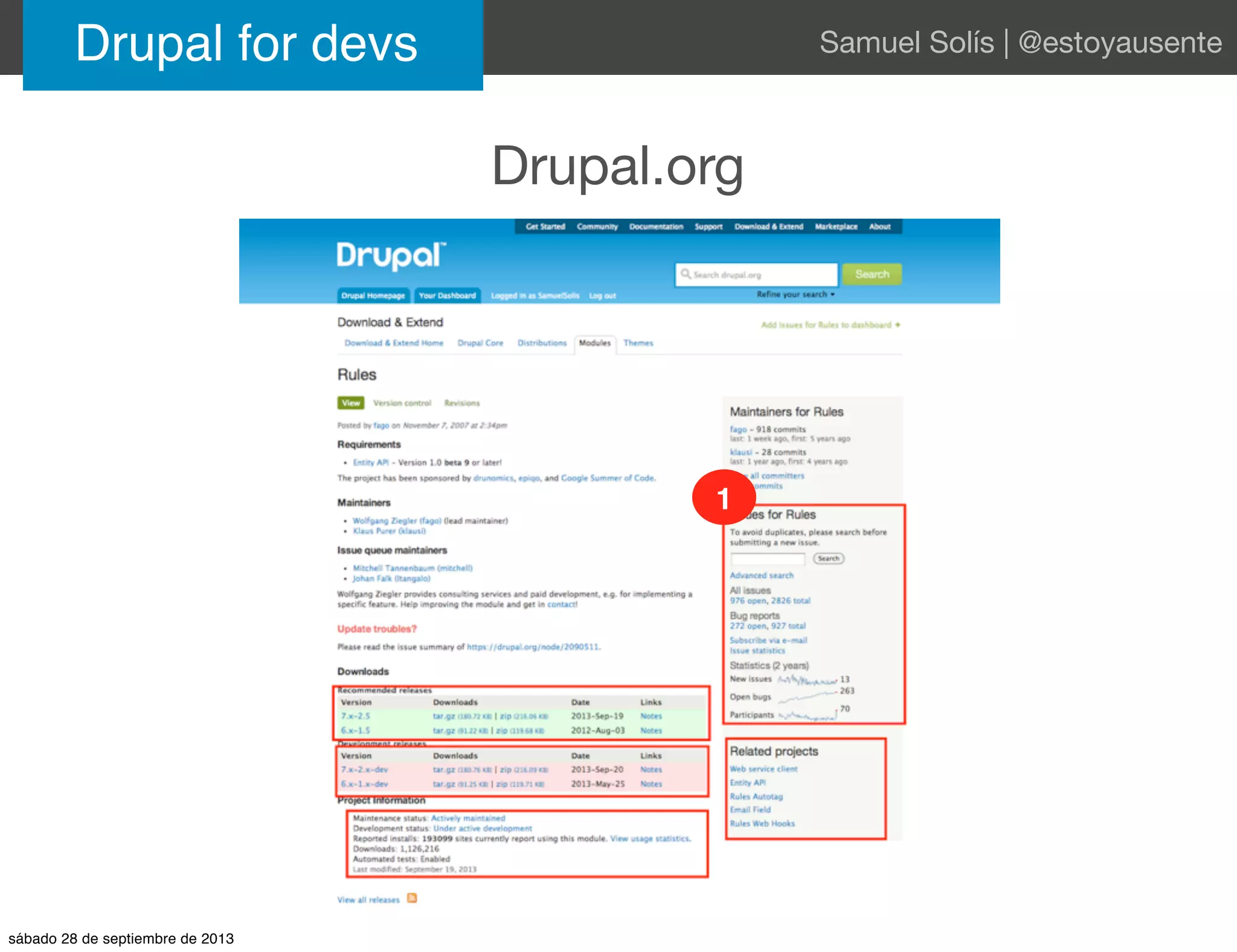Open the Revisions tab
The width and height of the screenshot is (1237, 952).
click(462, 403)
